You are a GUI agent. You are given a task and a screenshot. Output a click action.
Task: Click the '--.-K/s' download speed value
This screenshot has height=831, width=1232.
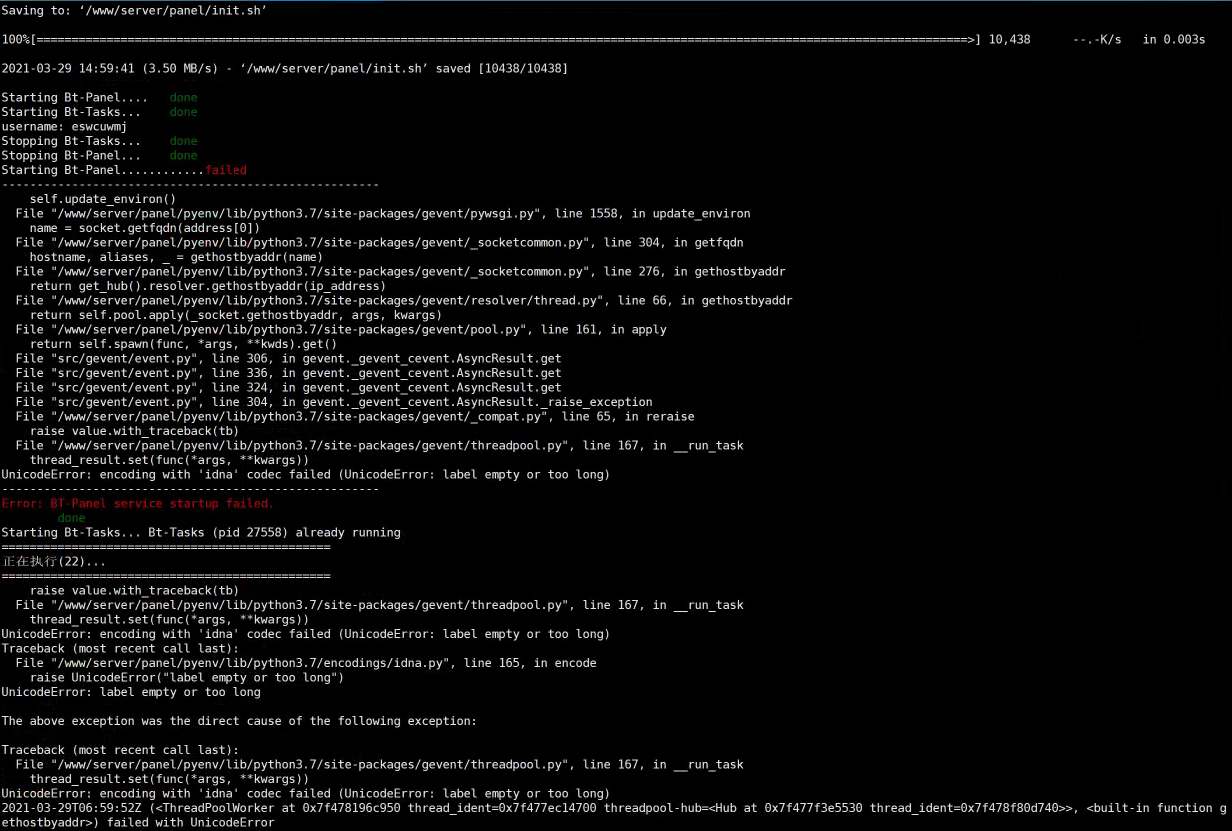pos(1097,40)
